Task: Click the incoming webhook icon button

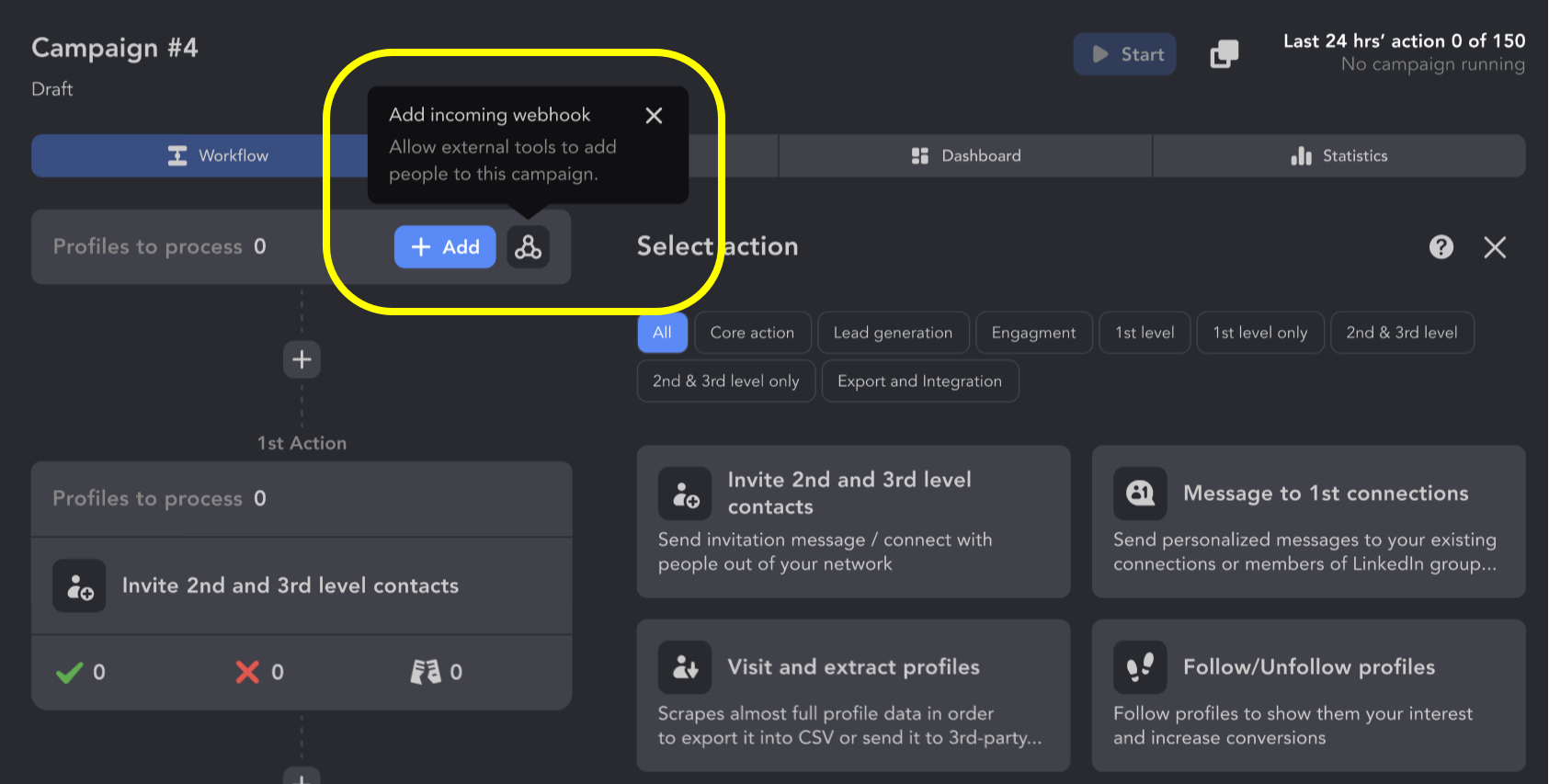Action: point(528,247)
